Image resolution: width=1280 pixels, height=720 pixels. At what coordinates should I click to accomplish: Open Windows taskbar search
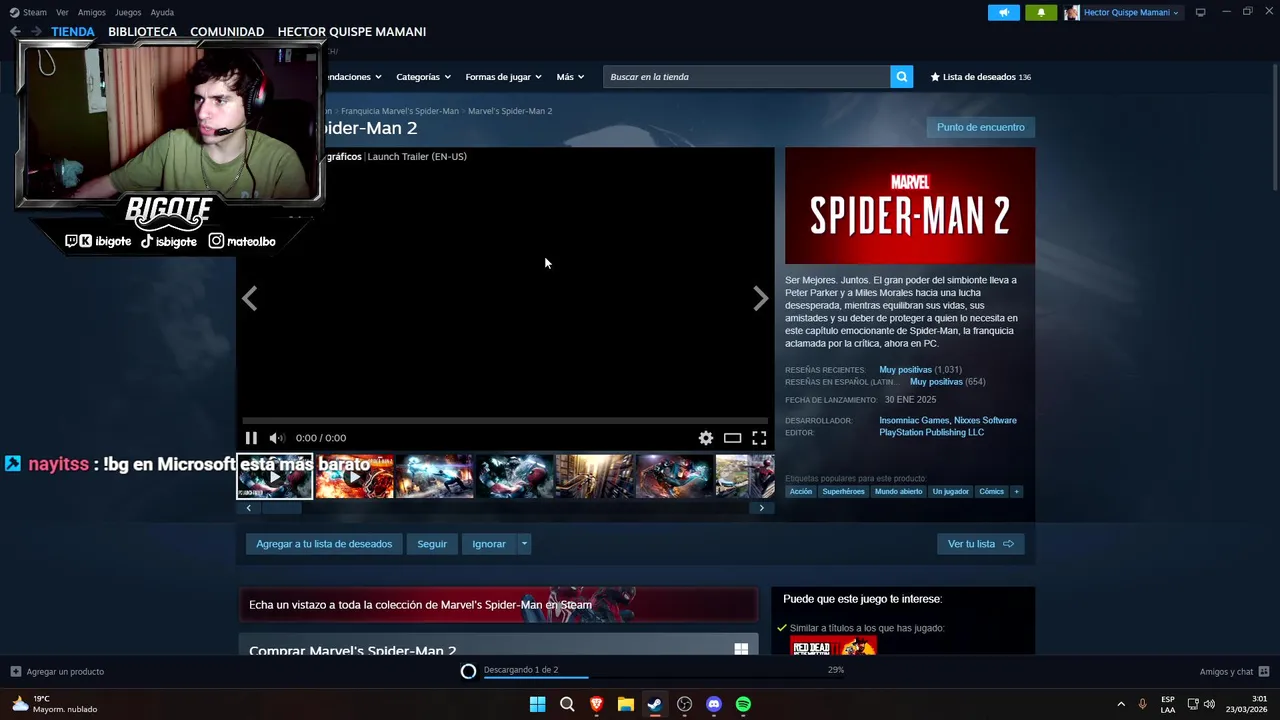pos(567,704)
